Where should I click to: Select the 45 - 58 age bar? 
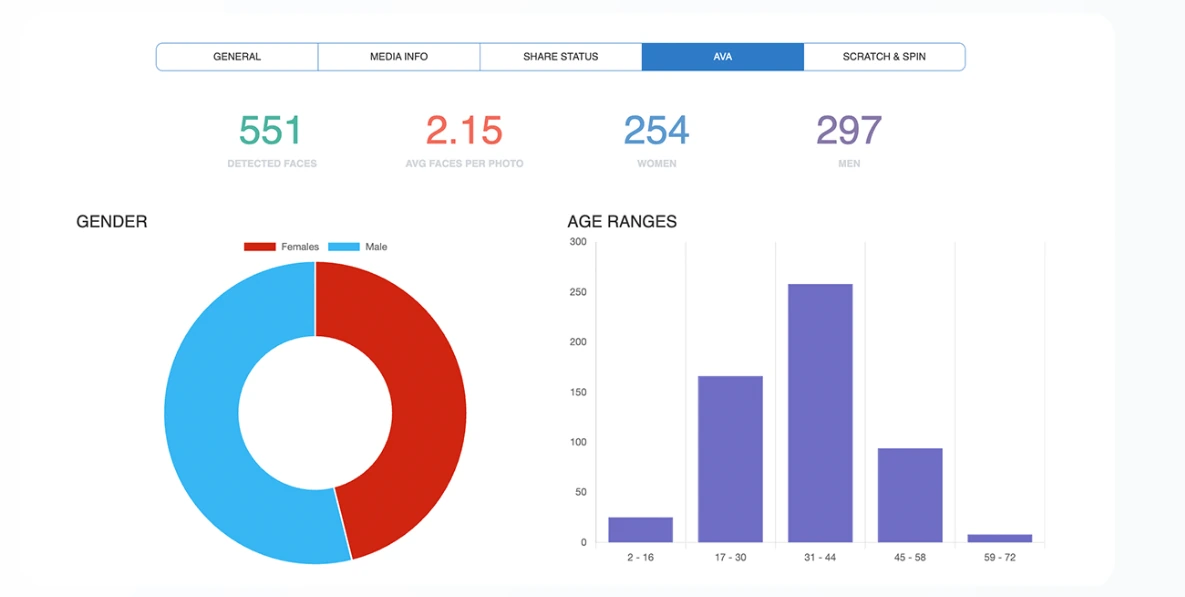910,495
